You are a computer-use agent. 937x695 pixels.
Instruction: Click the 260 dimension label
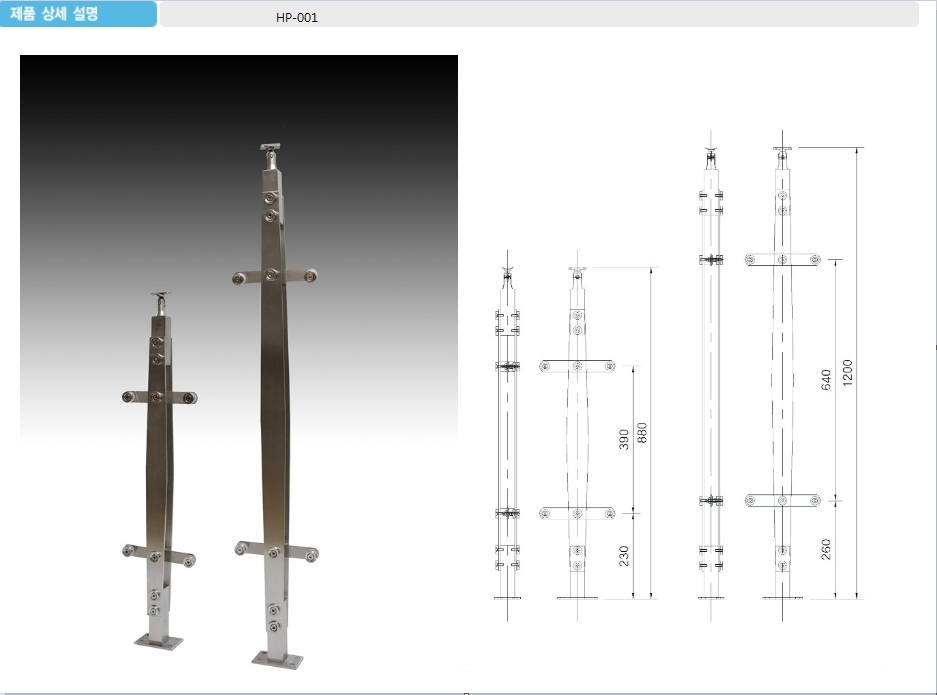(827, 549)
